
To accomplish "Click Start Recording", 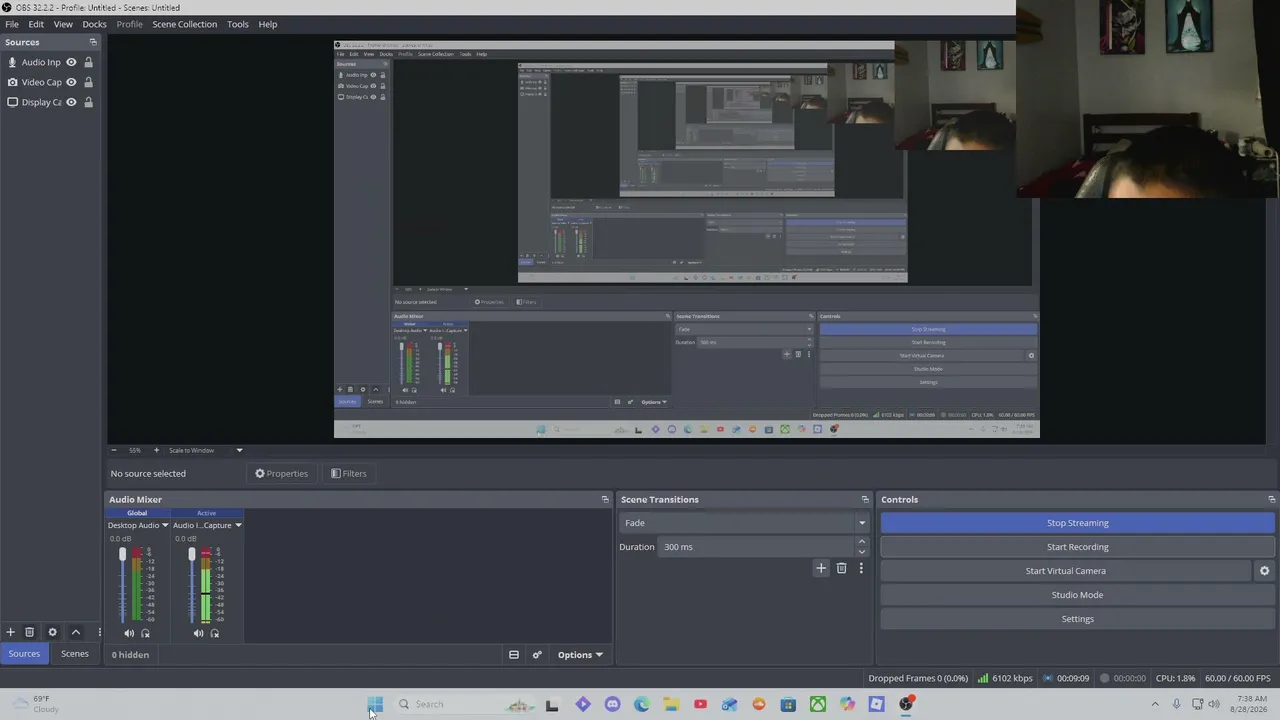I will (1078, 547).
